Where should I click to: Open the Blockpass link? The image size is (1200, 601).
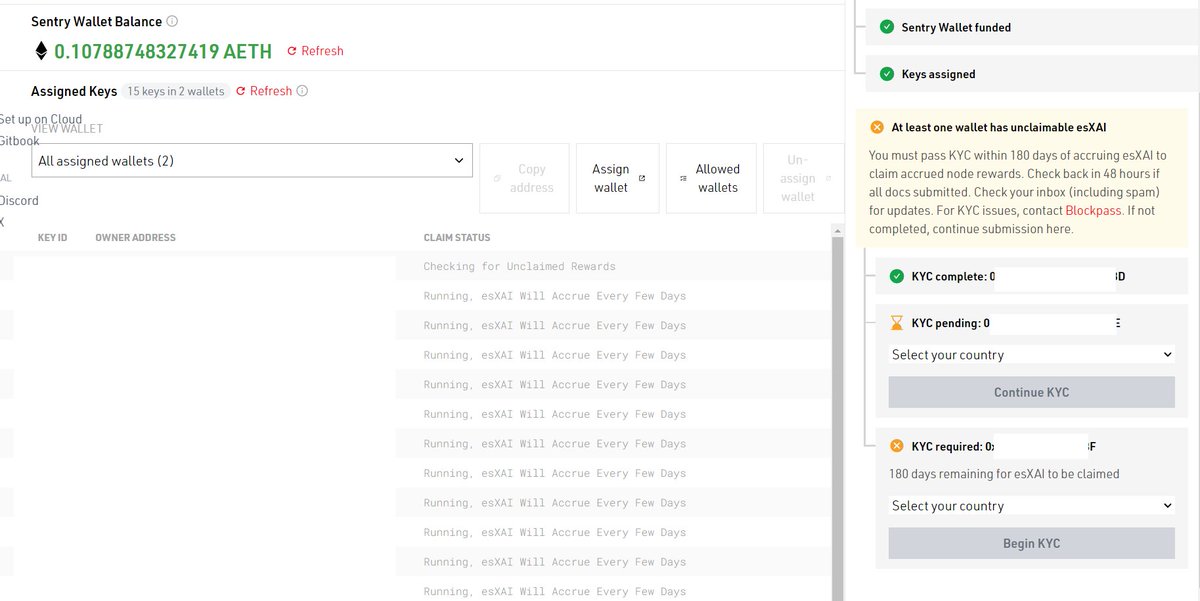[x=1093, y=211]
